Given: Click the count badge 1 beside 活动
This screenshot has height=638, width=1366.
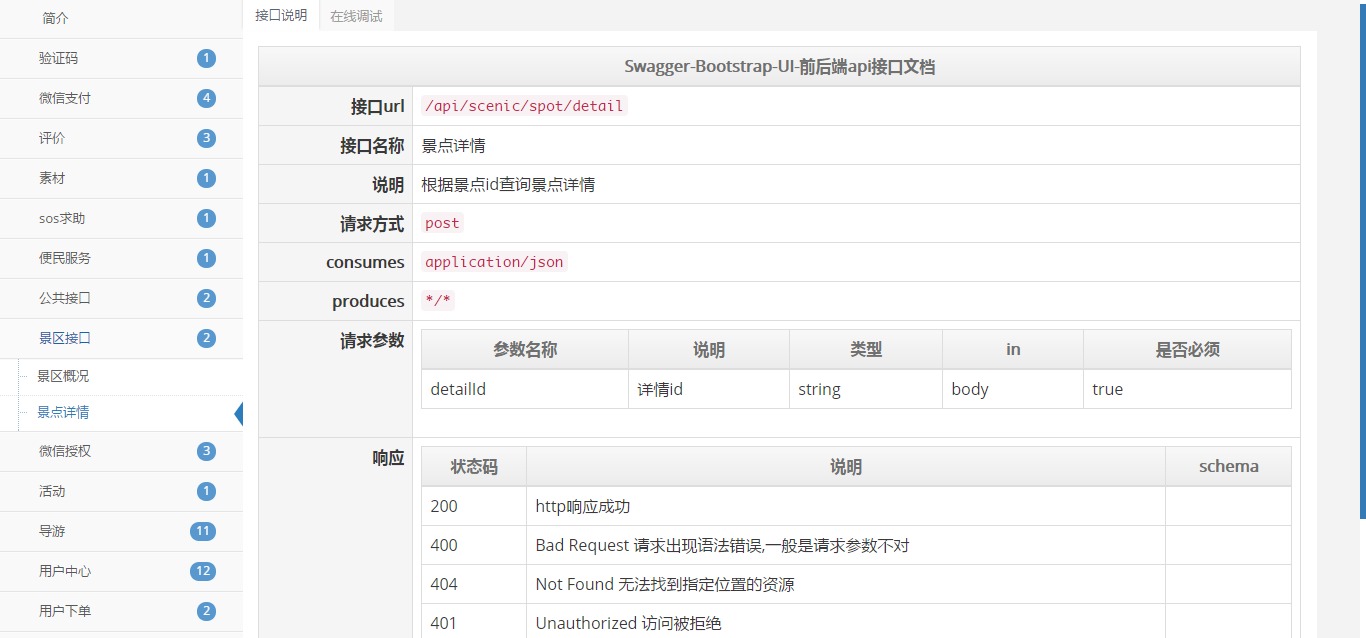Looking at the screenshot, I should 206,491.
